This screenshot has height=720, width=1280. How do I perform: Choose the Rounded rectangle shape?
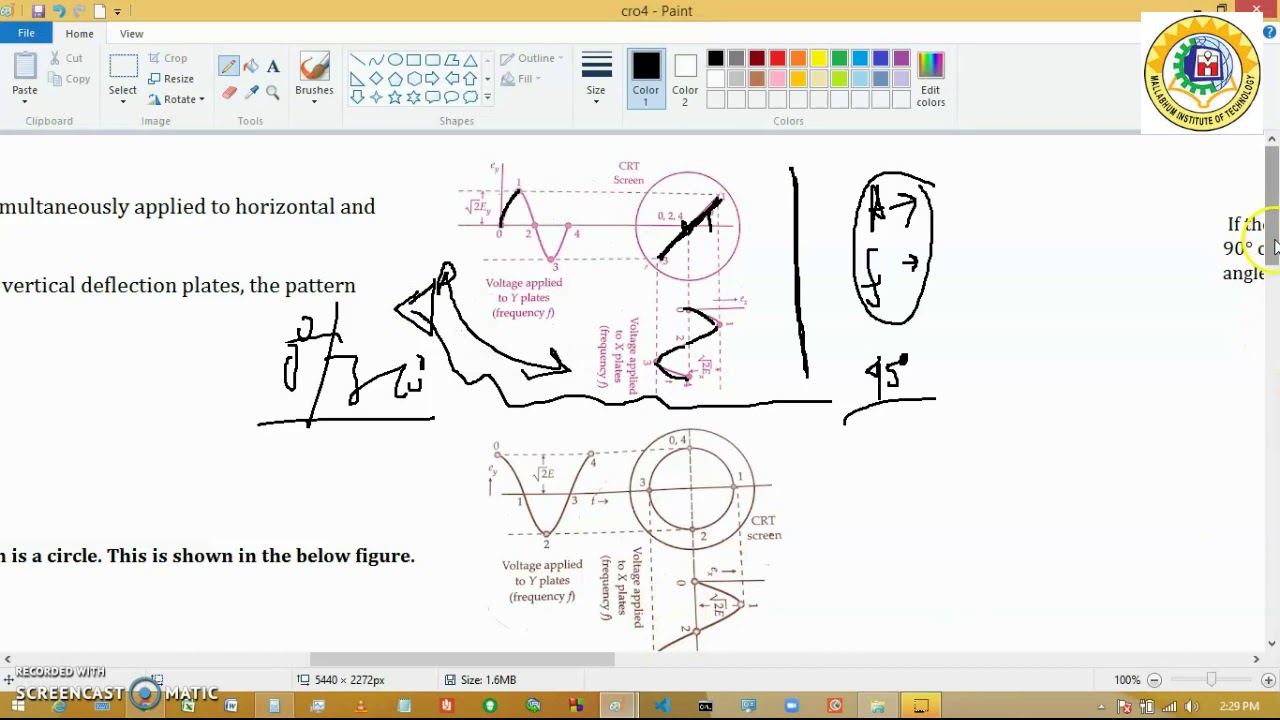click(433, 60)
